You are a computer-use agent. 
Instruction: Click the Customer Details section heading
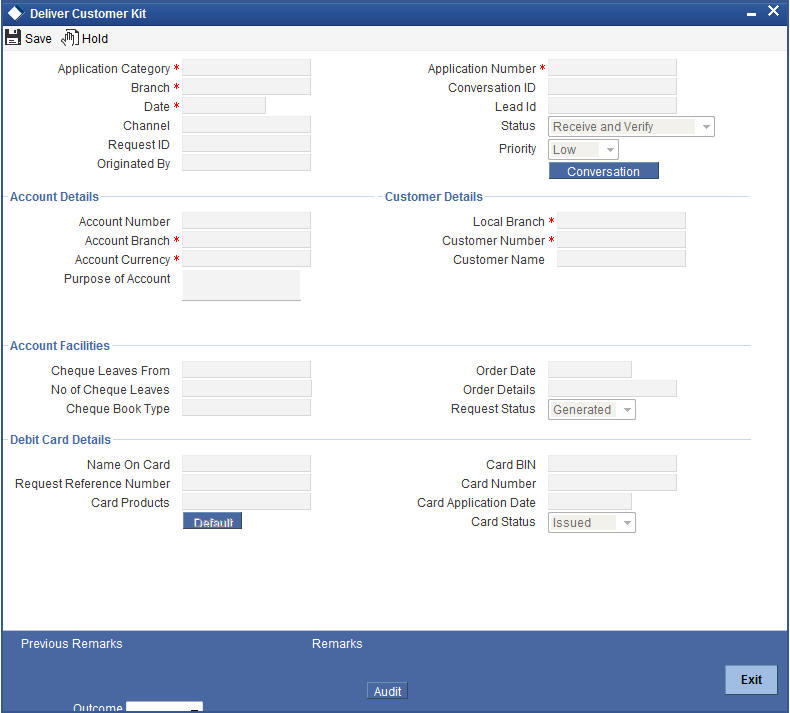point(434,197)
